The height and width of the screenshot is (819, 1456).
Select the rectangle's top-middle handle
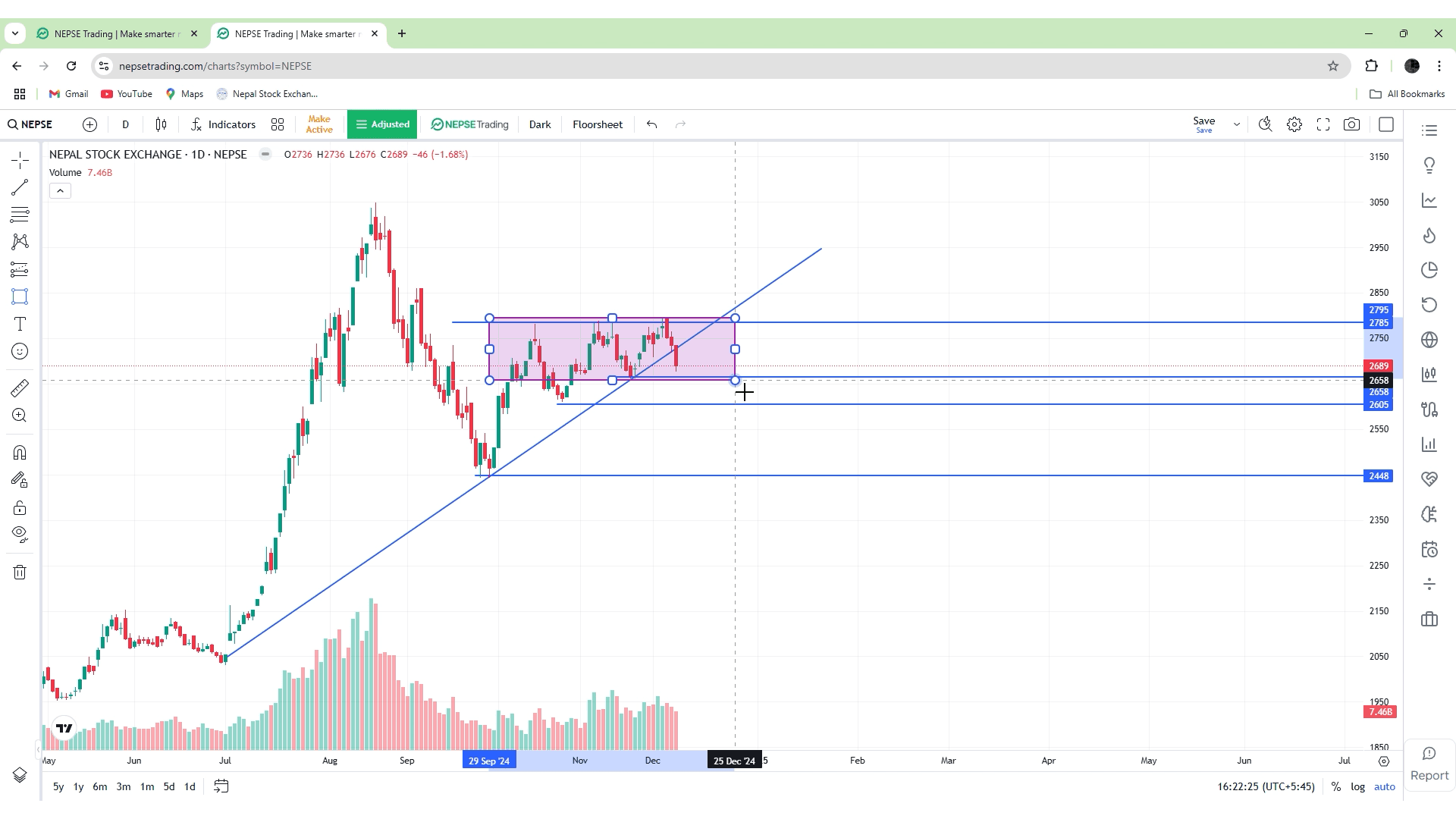point(612,318)
